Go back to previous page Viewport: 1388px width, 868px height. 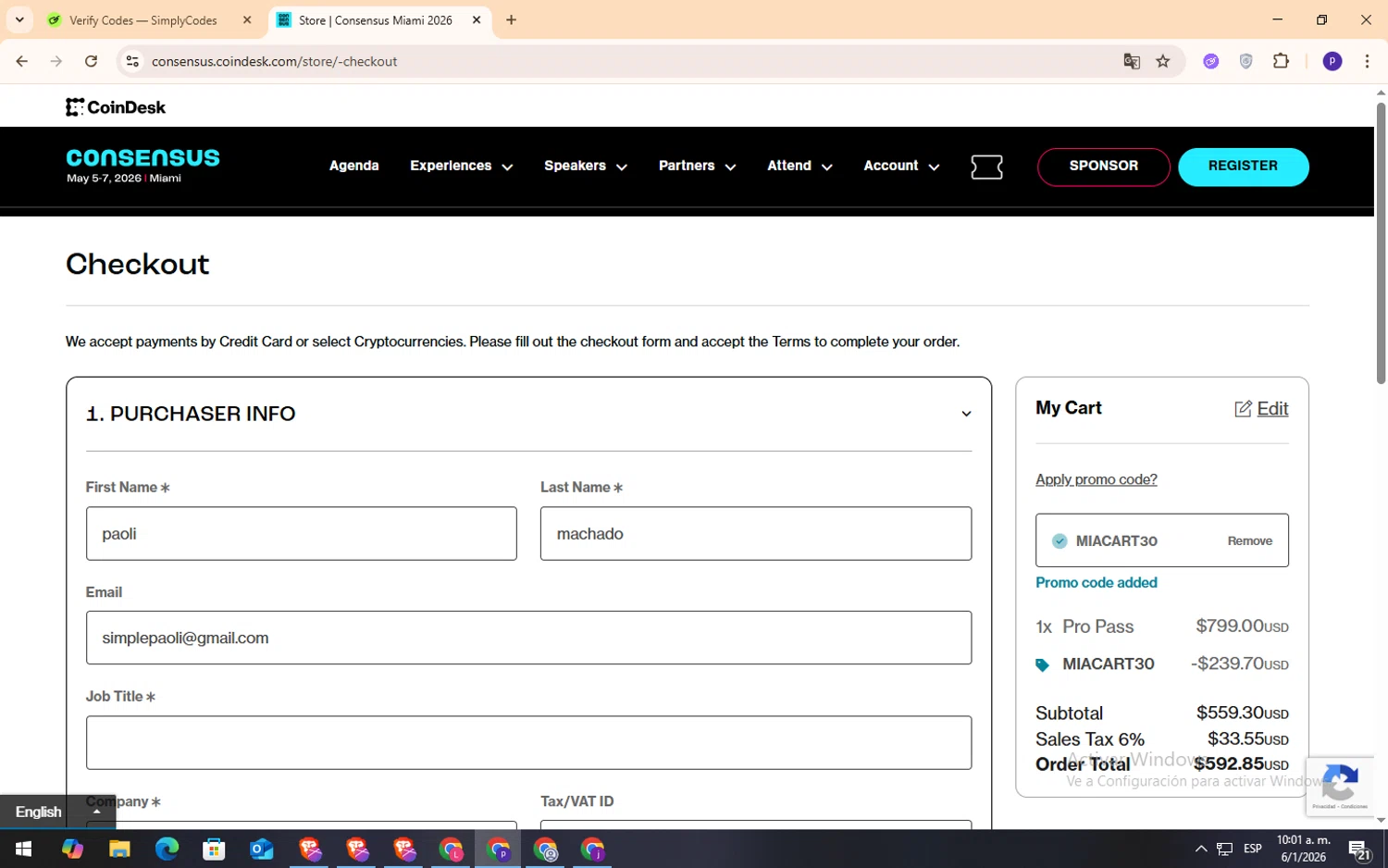[x=22, y=61]
